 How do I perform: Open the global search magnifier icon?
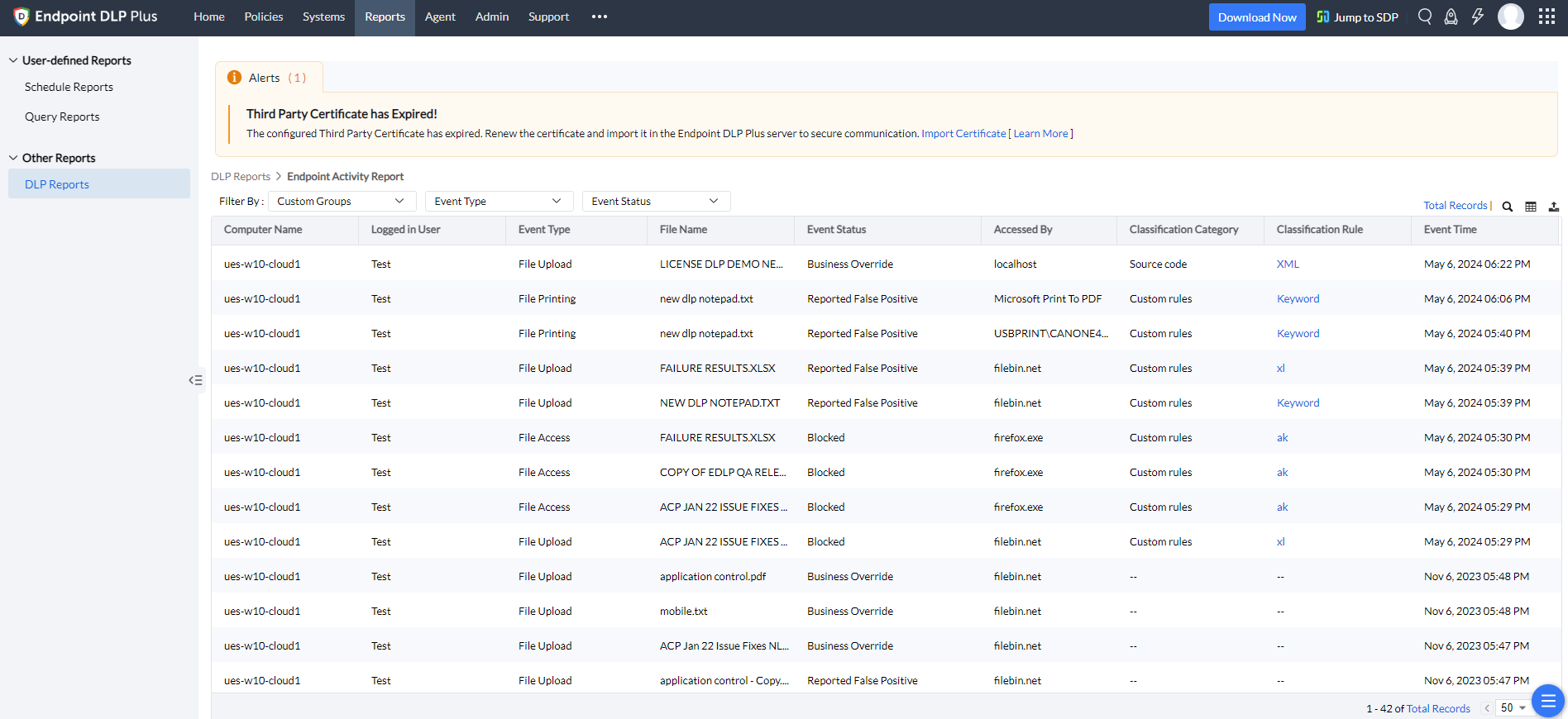[x=1424, y=17]
